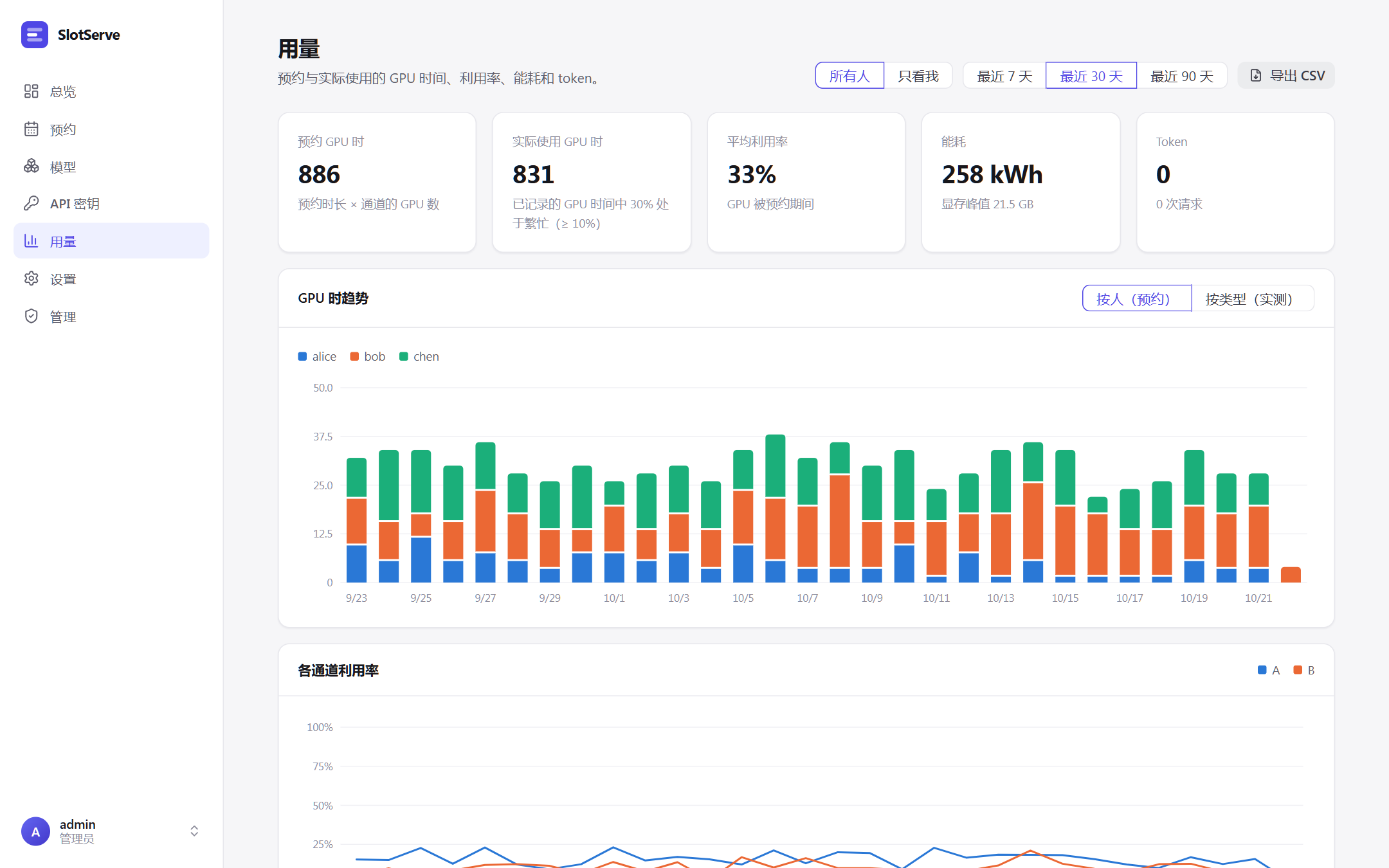Switch filter to 只看我
This screenshot has width=1389, height=868.
point(918,76)
